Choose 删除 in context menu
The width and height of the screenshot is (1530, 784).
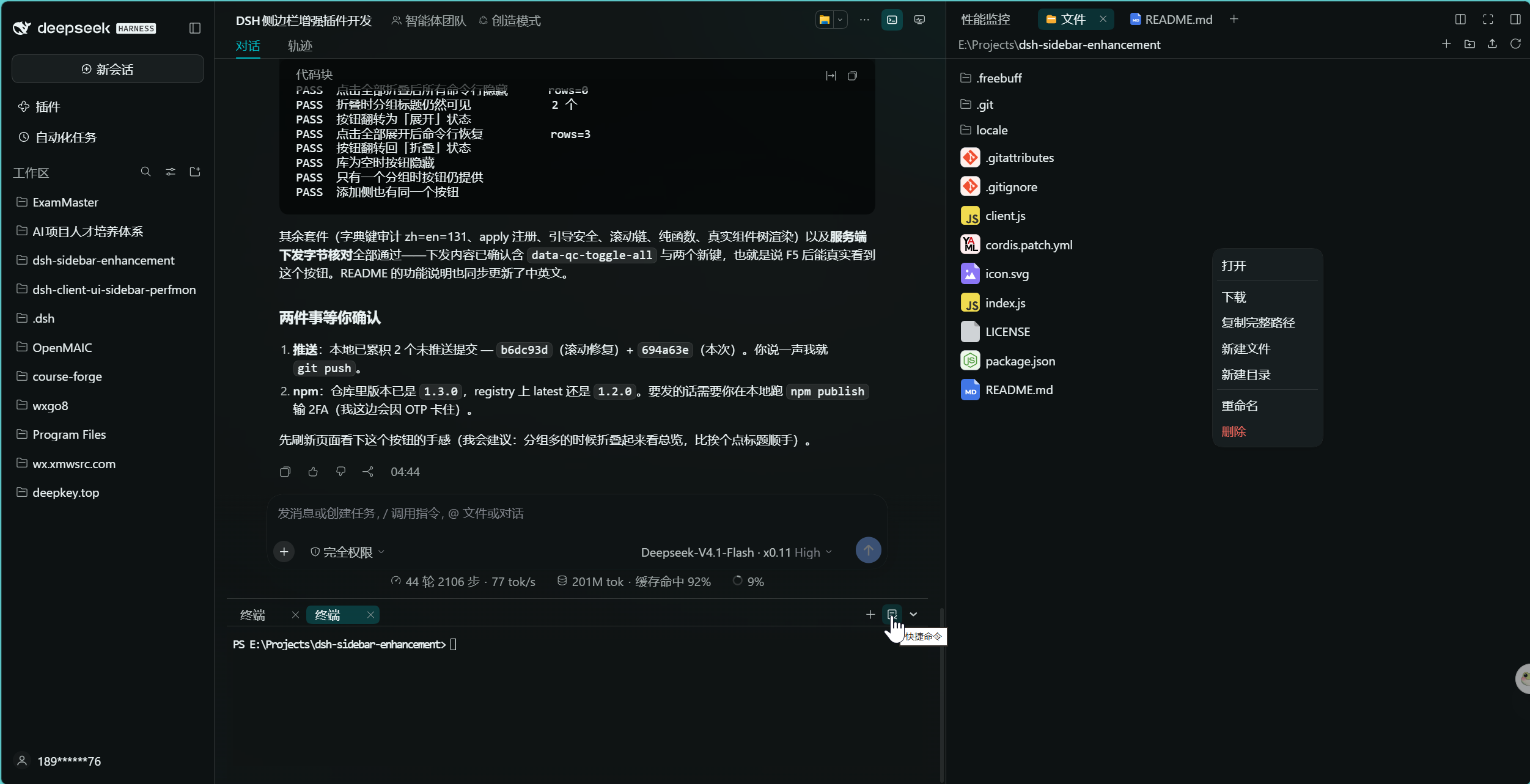1234,431
